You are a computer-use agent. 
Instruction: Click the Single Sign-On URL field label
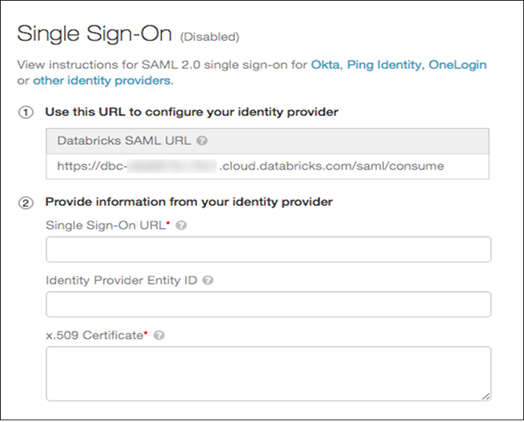pos(108,226)
